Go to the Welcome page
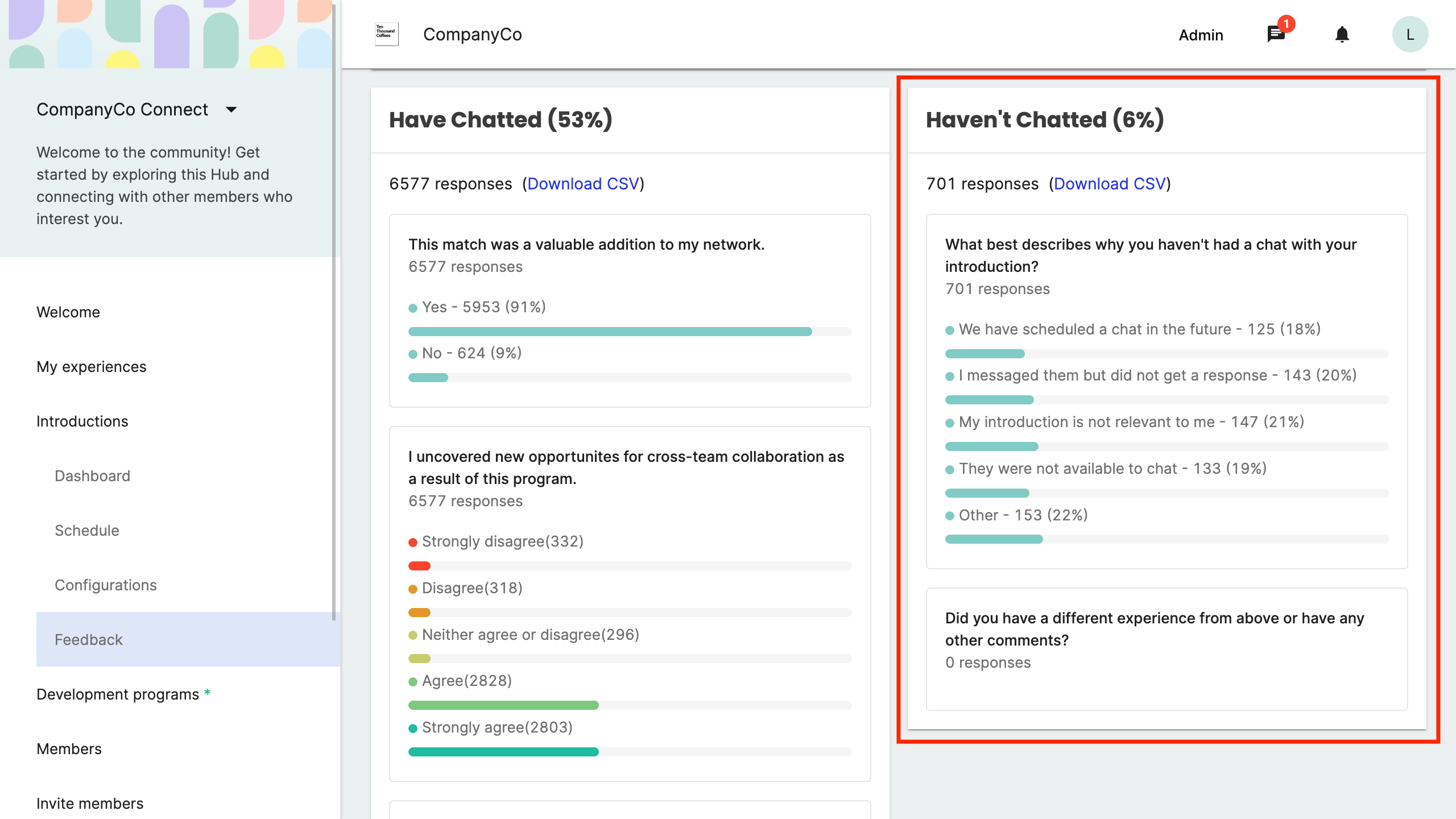Image resolution: width=1456 pixels, height=819 pixels. (x=68, y=312)
